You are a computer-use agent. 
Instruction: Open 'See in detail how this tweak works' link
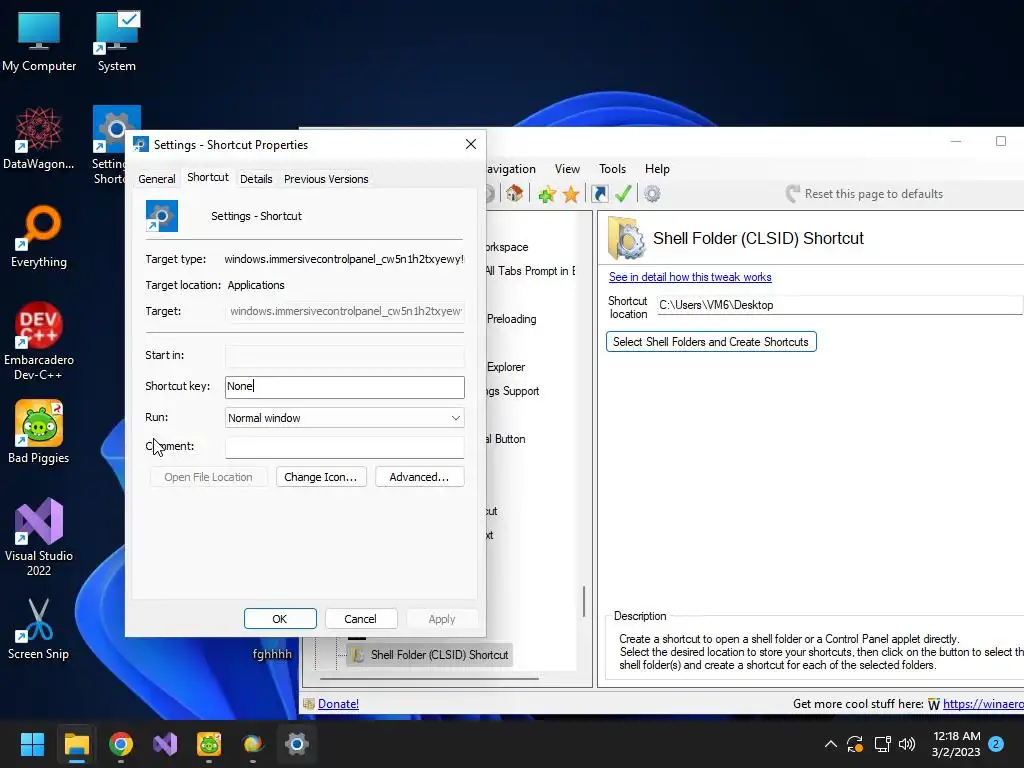690,277
